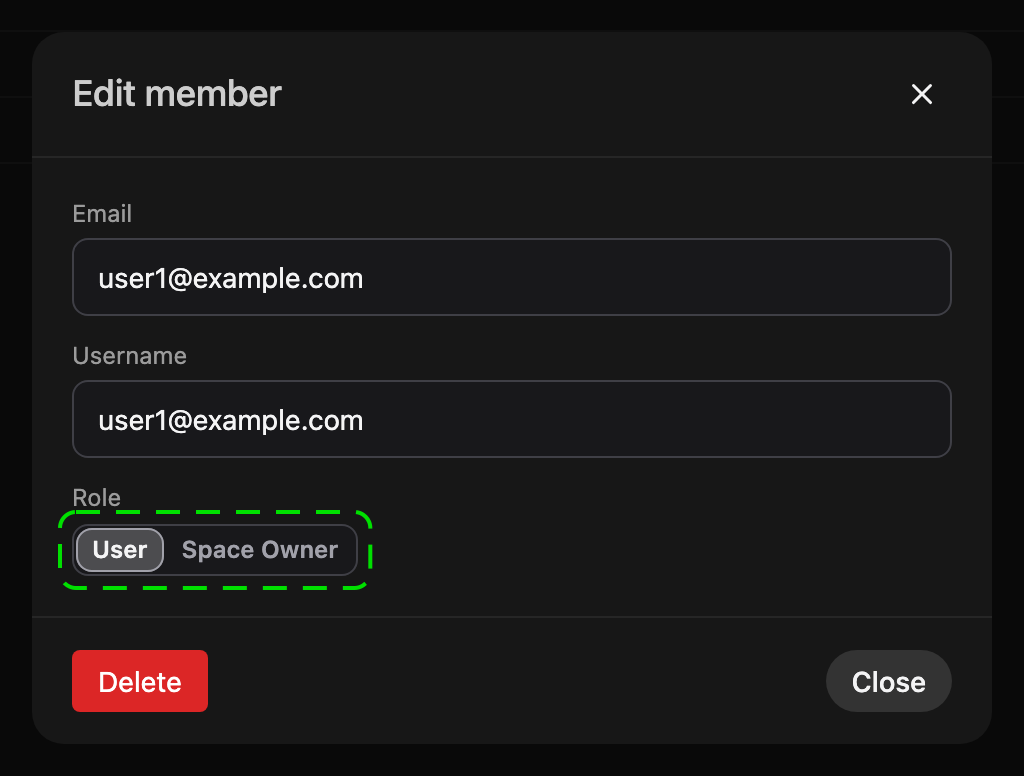Screen dimensions: 1024x776
Task: Pick the highlighted User segment
Action: pos(120,550)
